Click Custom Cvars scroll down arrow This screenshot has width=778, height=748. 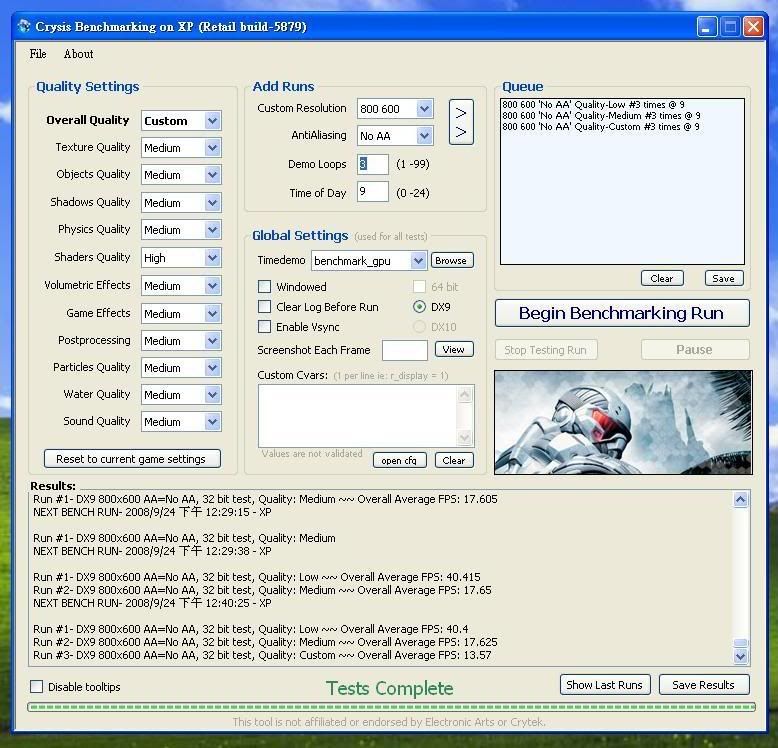pyautogui.click(x=464, y=437)
